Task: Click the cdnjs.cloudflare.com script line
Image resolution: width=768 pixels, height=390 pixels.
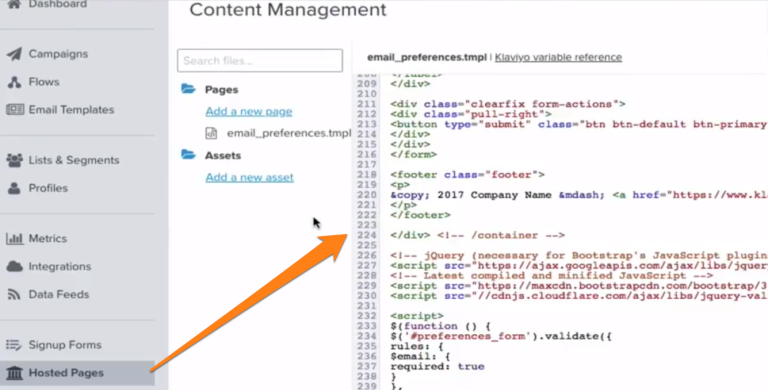Action: [x=579, y=296]
